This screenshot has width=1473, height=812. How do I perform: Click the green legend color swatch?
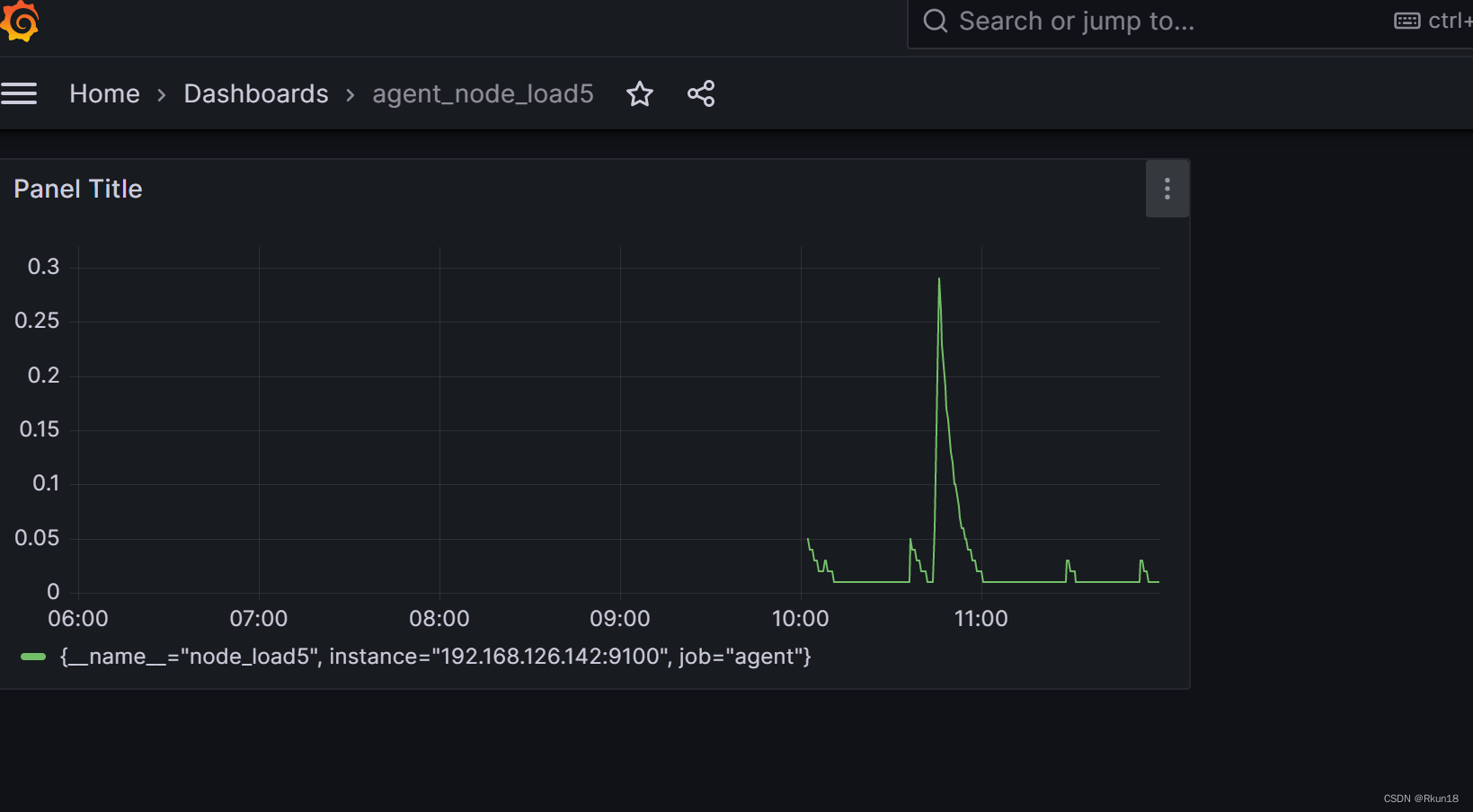(x=33, y=657)
